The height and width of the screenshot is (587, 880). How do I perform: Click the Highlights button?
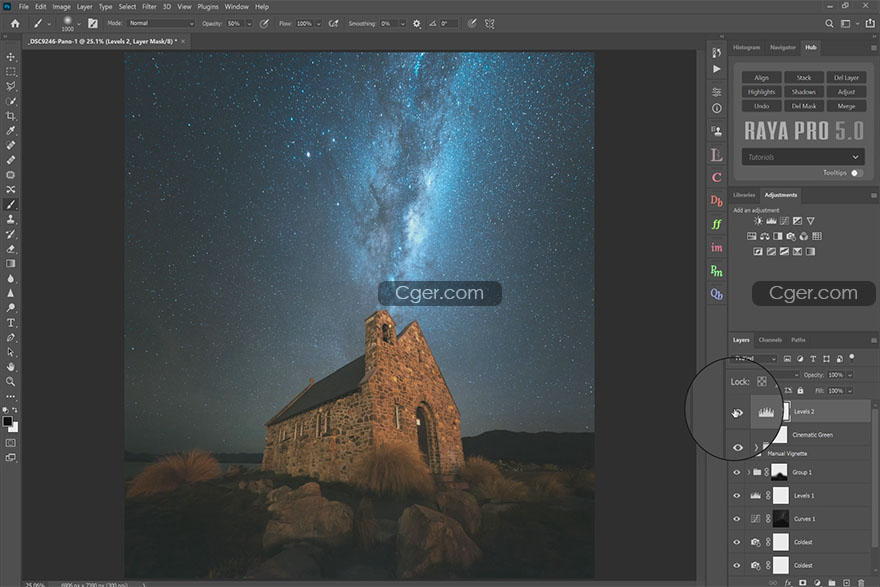[762, 92]
